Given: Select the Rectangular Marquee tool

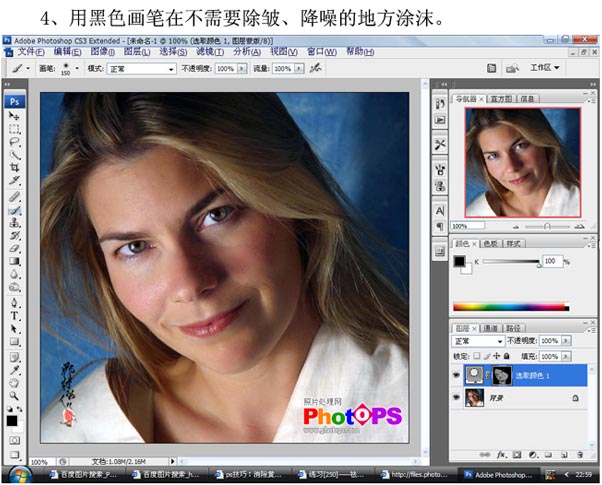Looking at the screenshot, I should 15,129.
